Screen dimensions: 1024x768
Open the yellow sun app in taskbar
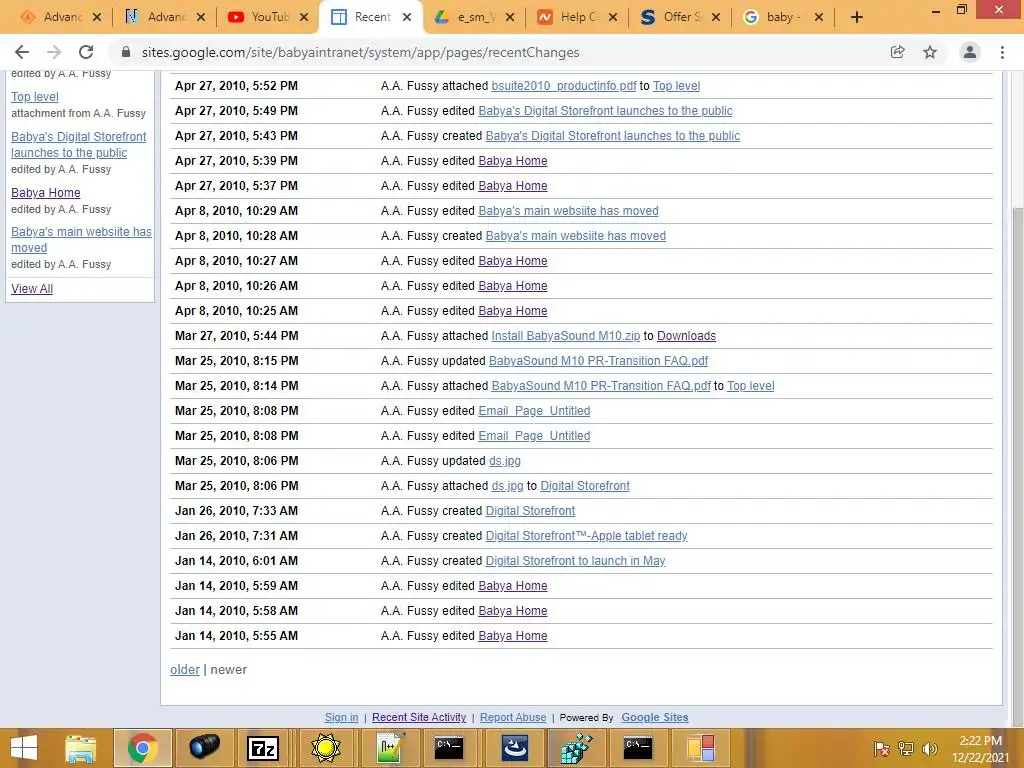326,748
